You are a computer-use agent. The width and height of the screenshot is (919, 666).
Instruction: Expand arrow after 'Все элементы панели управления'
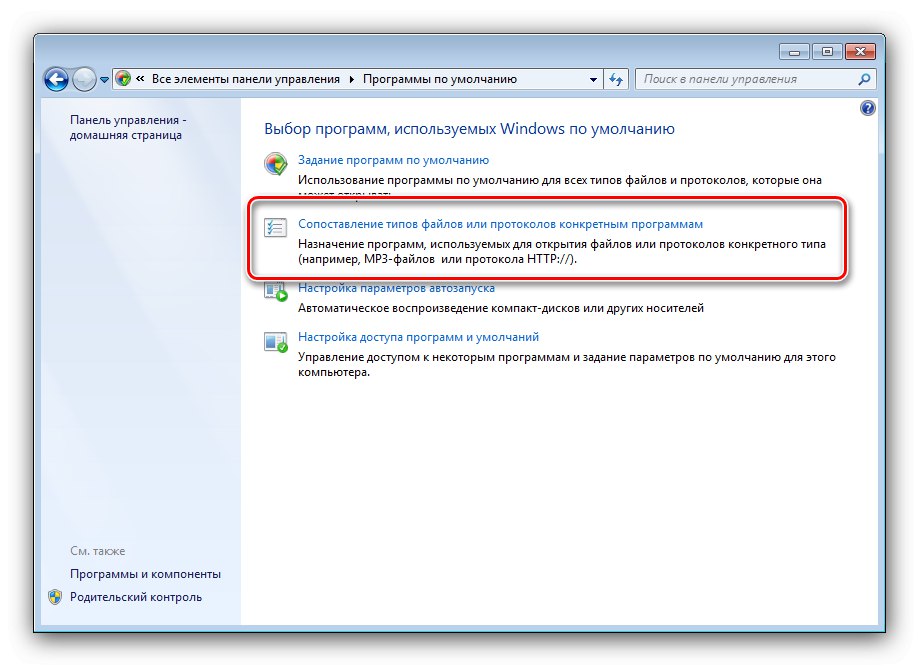coord(352,79)
